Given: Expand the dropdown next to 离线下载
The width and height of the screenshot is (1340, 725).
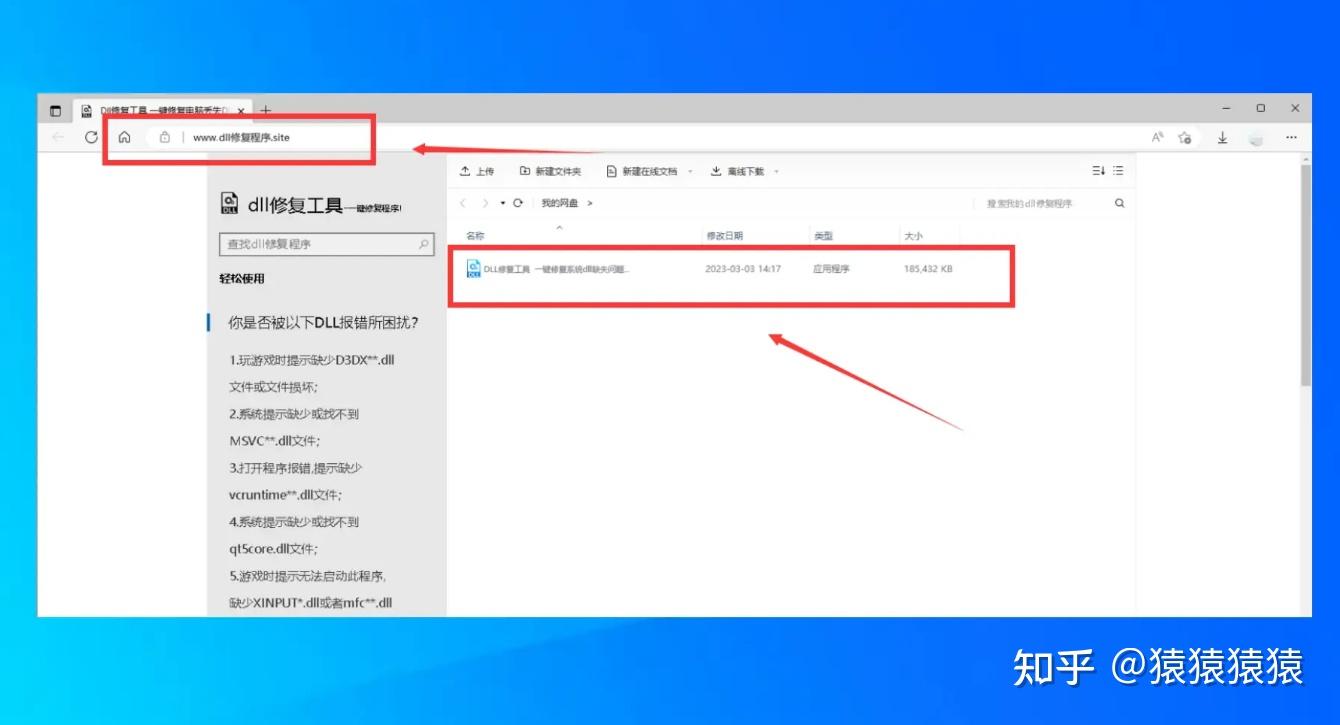Looking at the screenshot, I should (773, 171).
